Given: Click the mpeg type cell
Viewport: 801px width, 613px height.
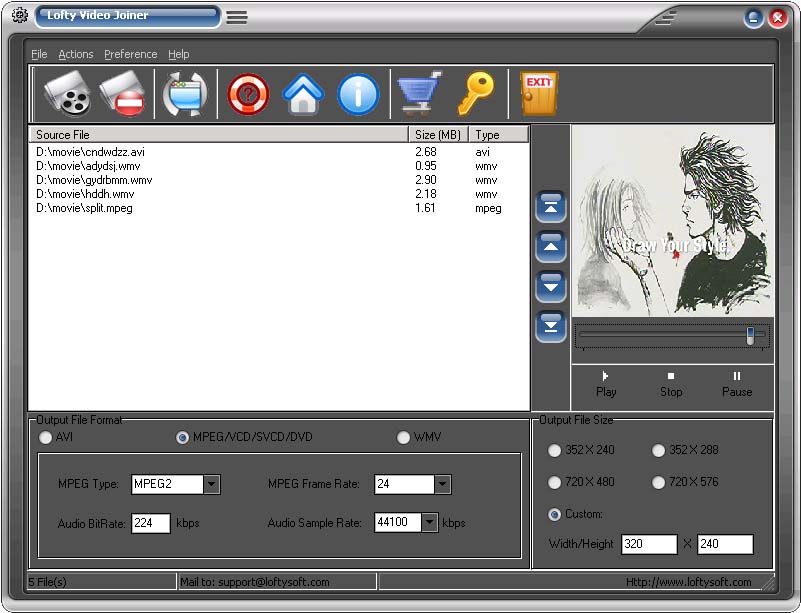Looking at the screenshot, I should 488,208.
